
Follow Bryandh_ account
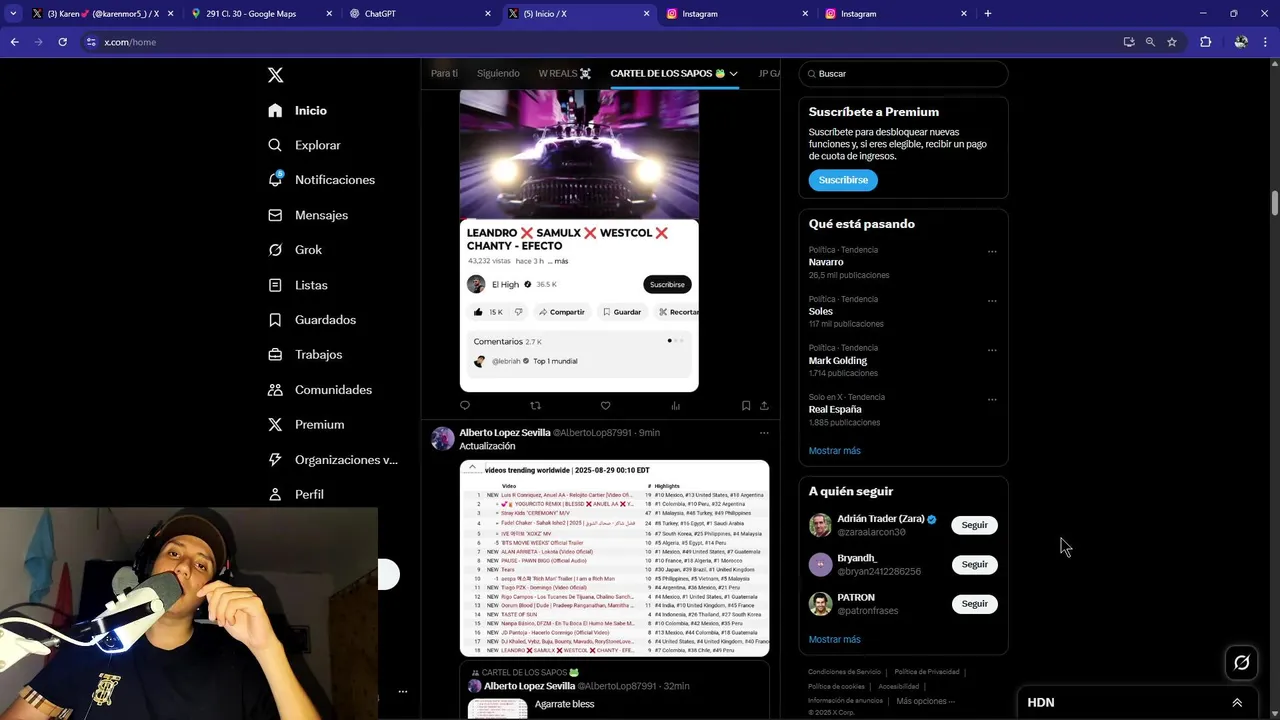pos(974,564)
